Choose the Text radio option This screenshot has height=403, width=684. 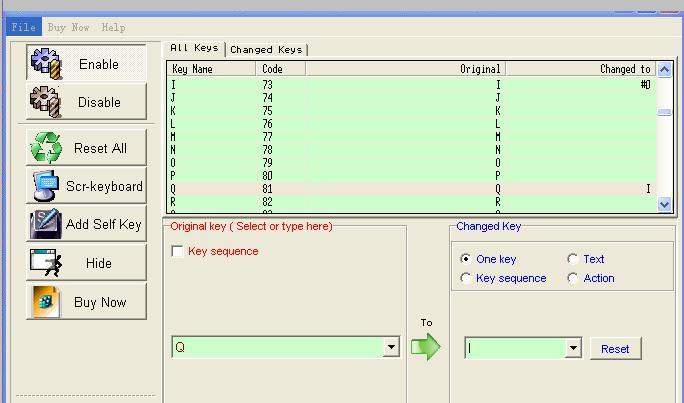pyautogui.click(x=573, y=259)
